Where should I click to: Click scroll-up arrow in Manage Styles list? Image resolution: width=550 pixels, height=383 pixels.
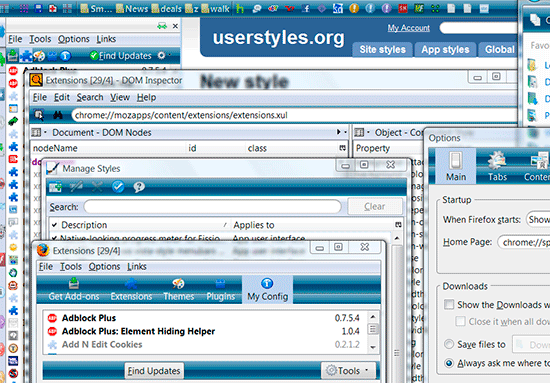point(397,238)
